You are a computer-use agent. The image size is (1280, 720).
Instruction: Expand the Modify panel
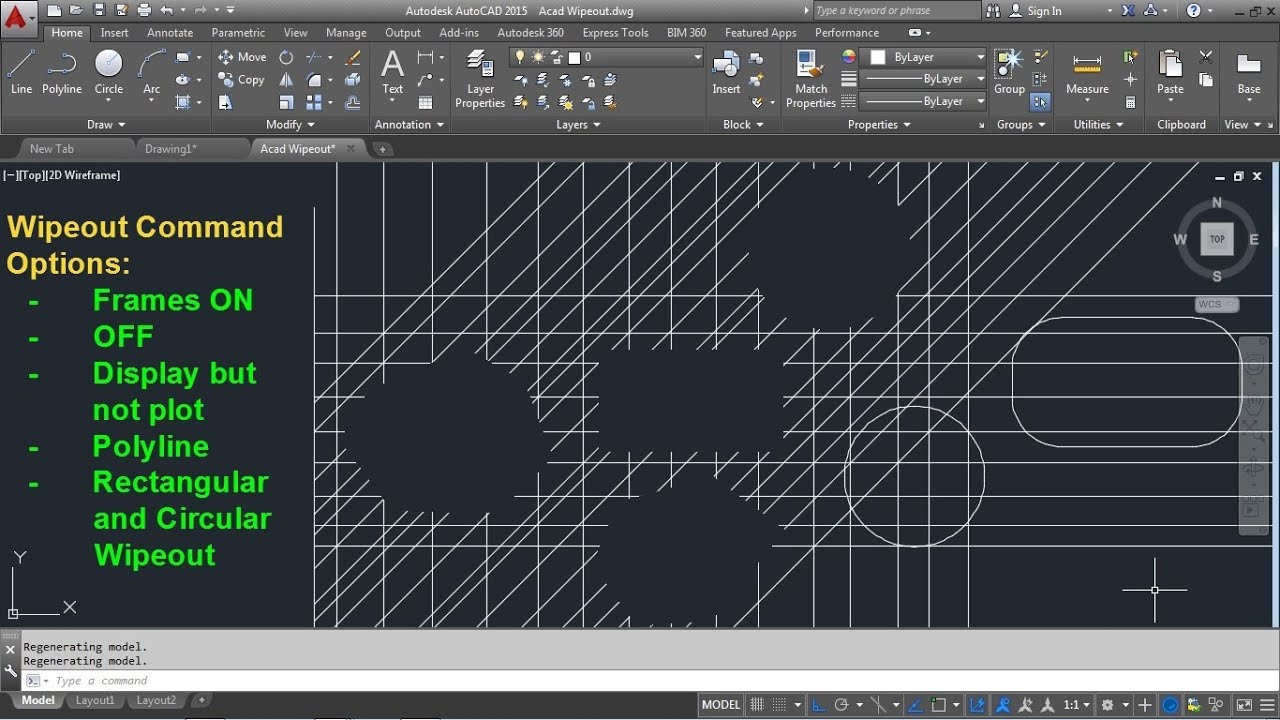[x=290, y=125]
